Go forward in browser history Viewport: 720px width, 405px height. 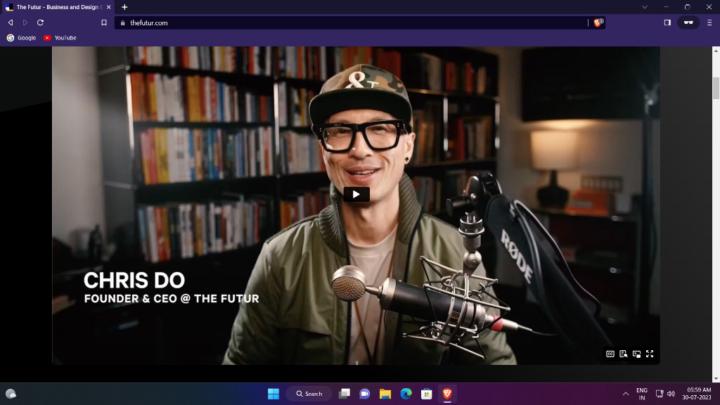(25, 22)
